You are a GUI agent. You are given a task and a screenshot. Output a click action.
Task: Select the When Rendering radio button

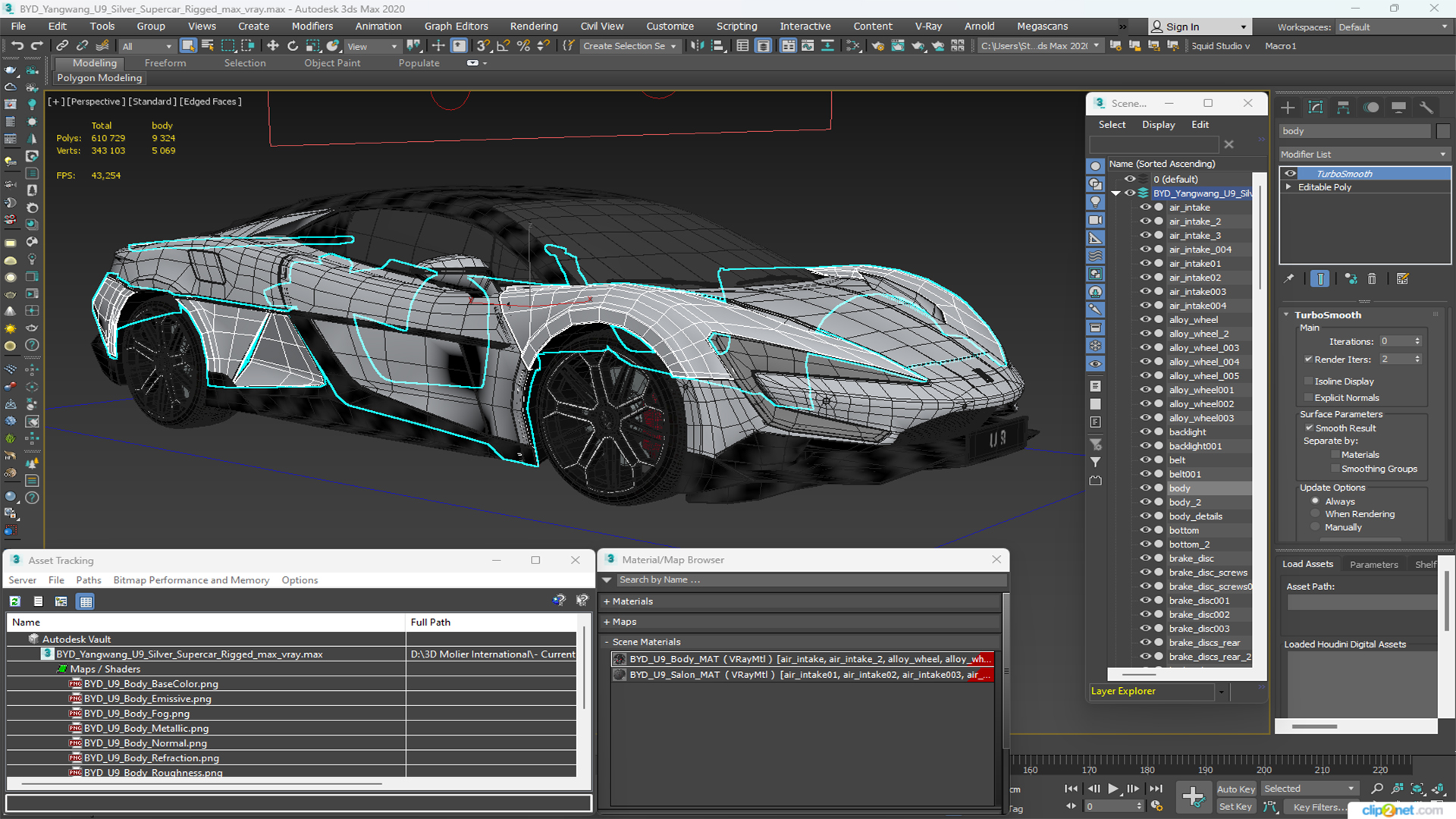[1315, 514]
